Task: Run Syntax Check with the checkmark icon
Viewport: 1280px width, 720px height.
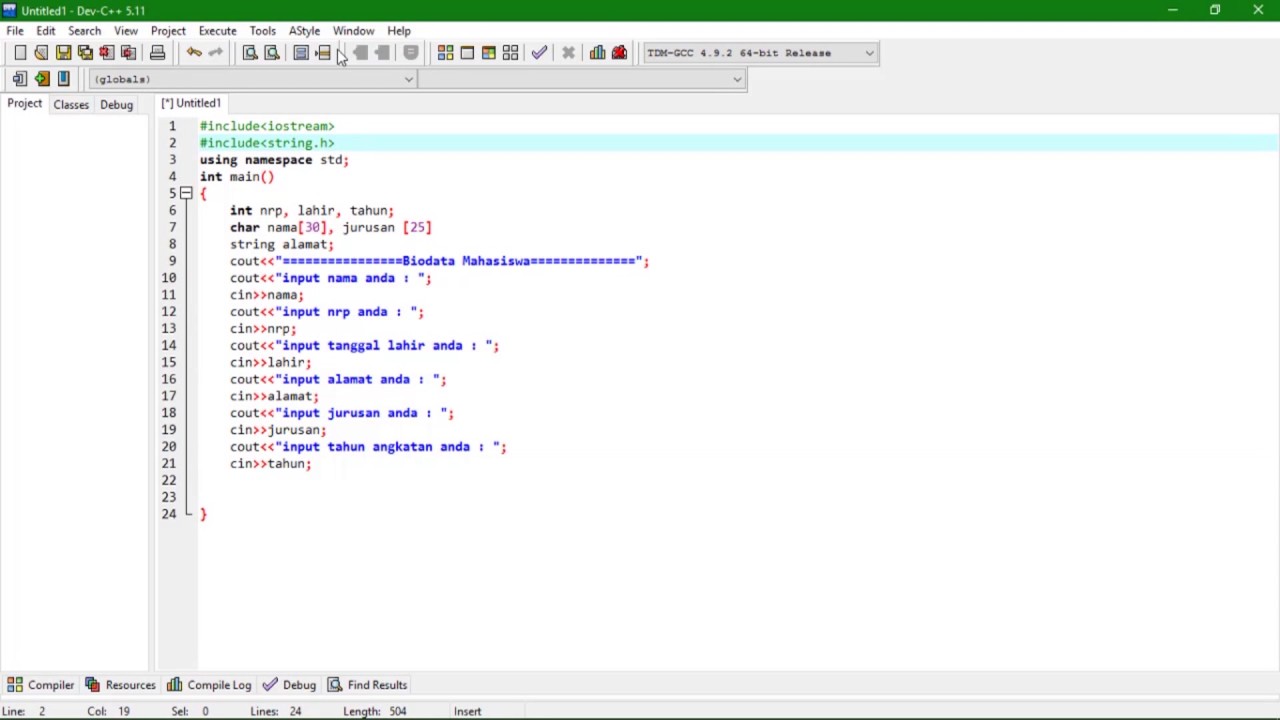Action: [x=539, y=53]
